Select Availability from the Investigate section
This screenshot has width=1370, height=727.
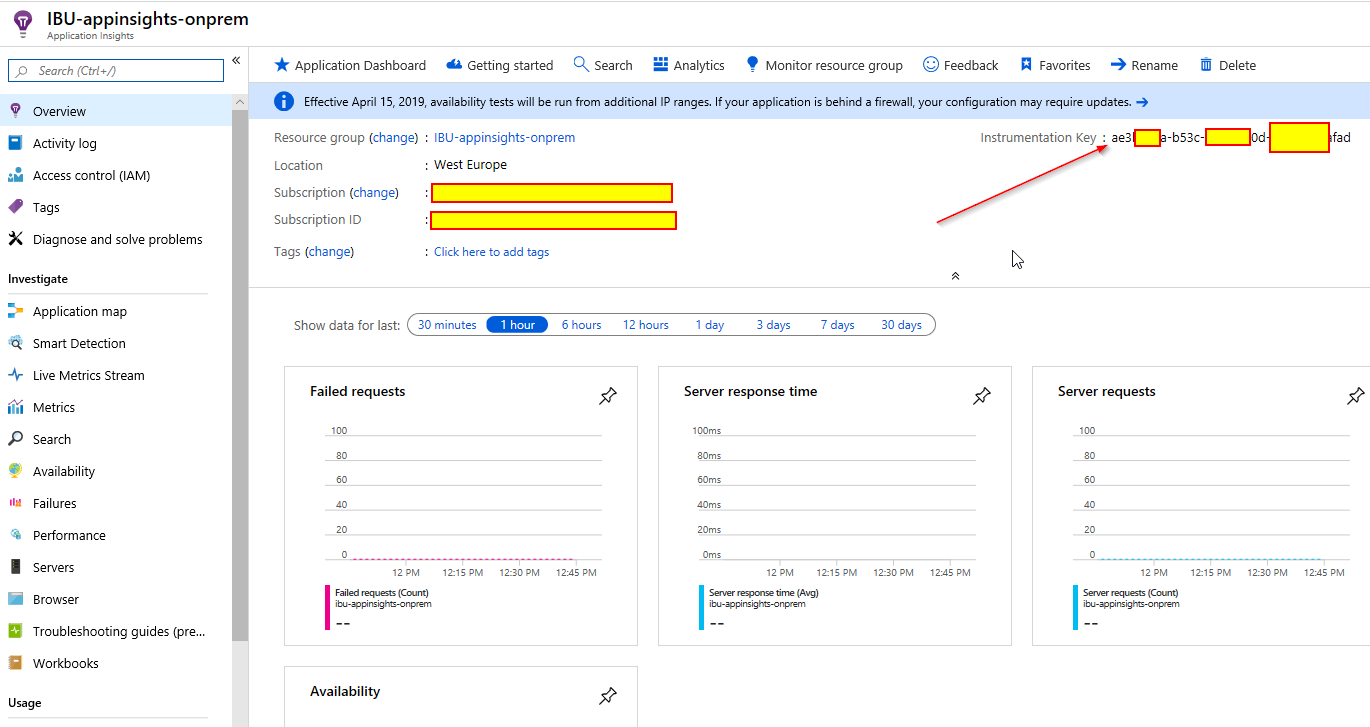[62, 471]
